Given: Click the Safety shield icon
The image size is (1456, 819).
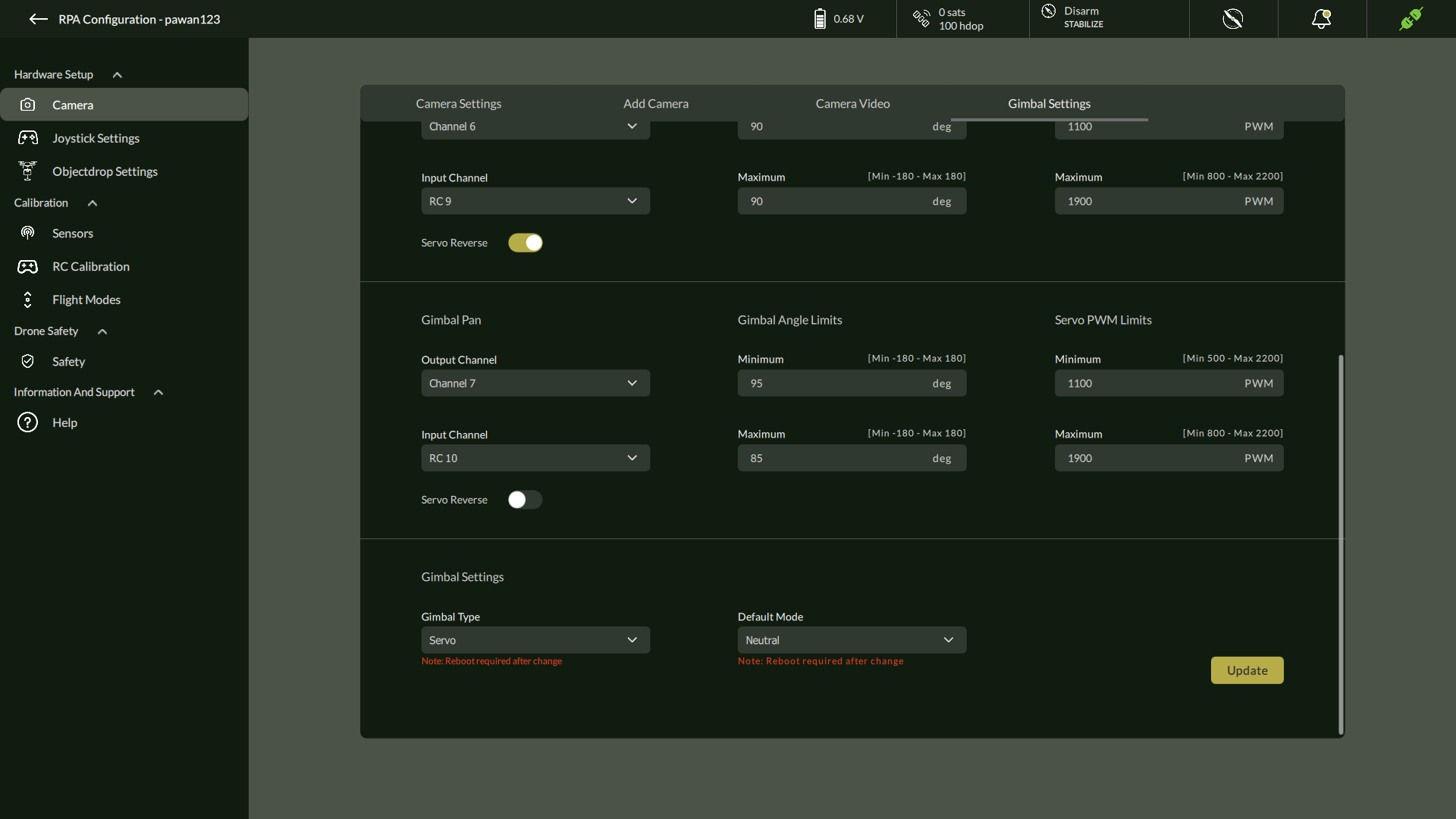Looking at the screenshot, I should (27, 361).
